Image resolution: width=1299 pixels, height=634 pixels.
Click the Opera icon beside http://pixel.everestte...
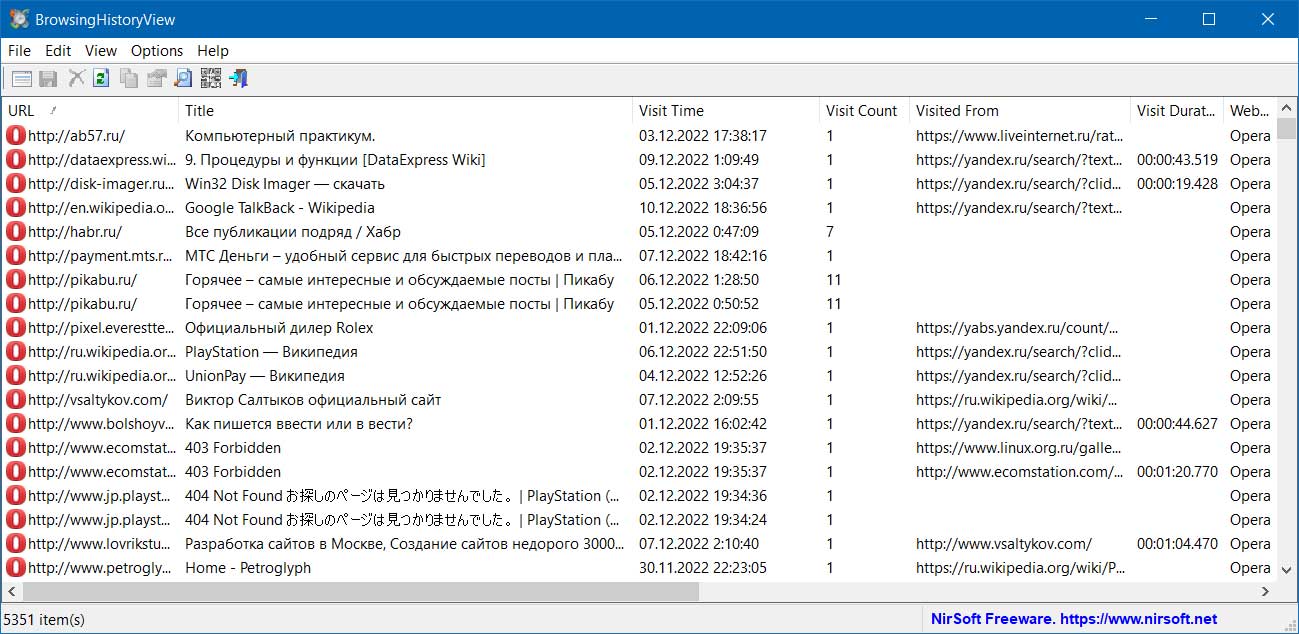pyautogui.click(x=16, y=327)
